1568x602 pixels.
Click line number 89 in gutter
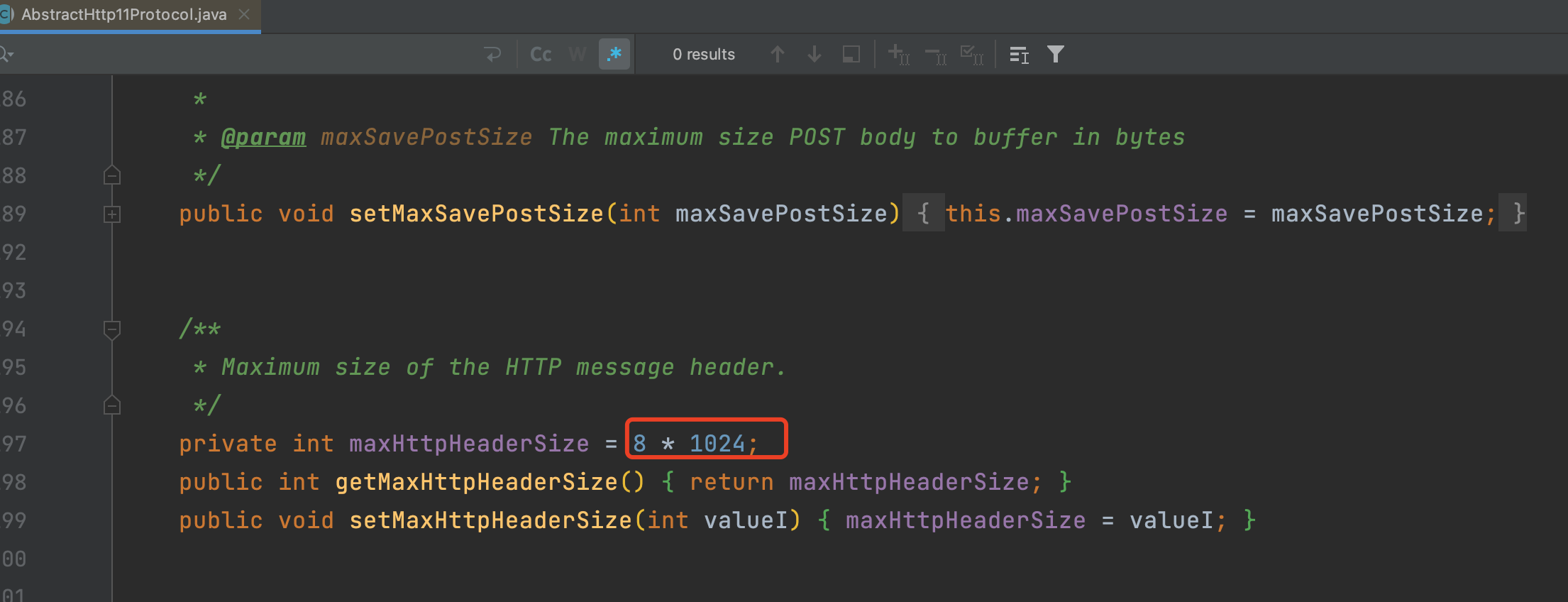pos(13,214)
